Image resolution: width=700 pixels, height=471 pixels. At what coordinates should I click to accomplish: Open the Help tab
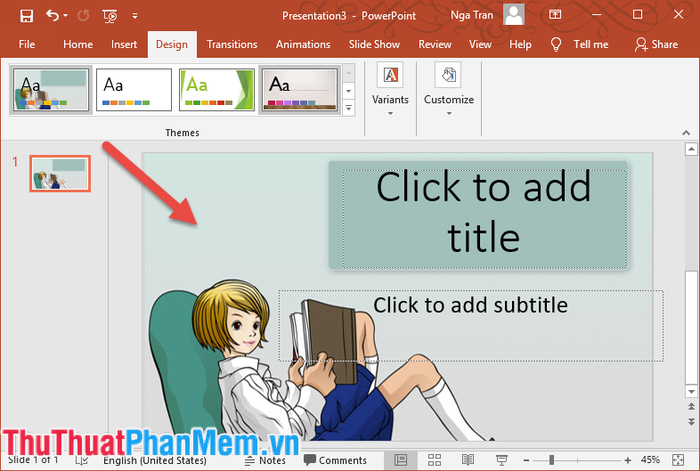point(521,44)
